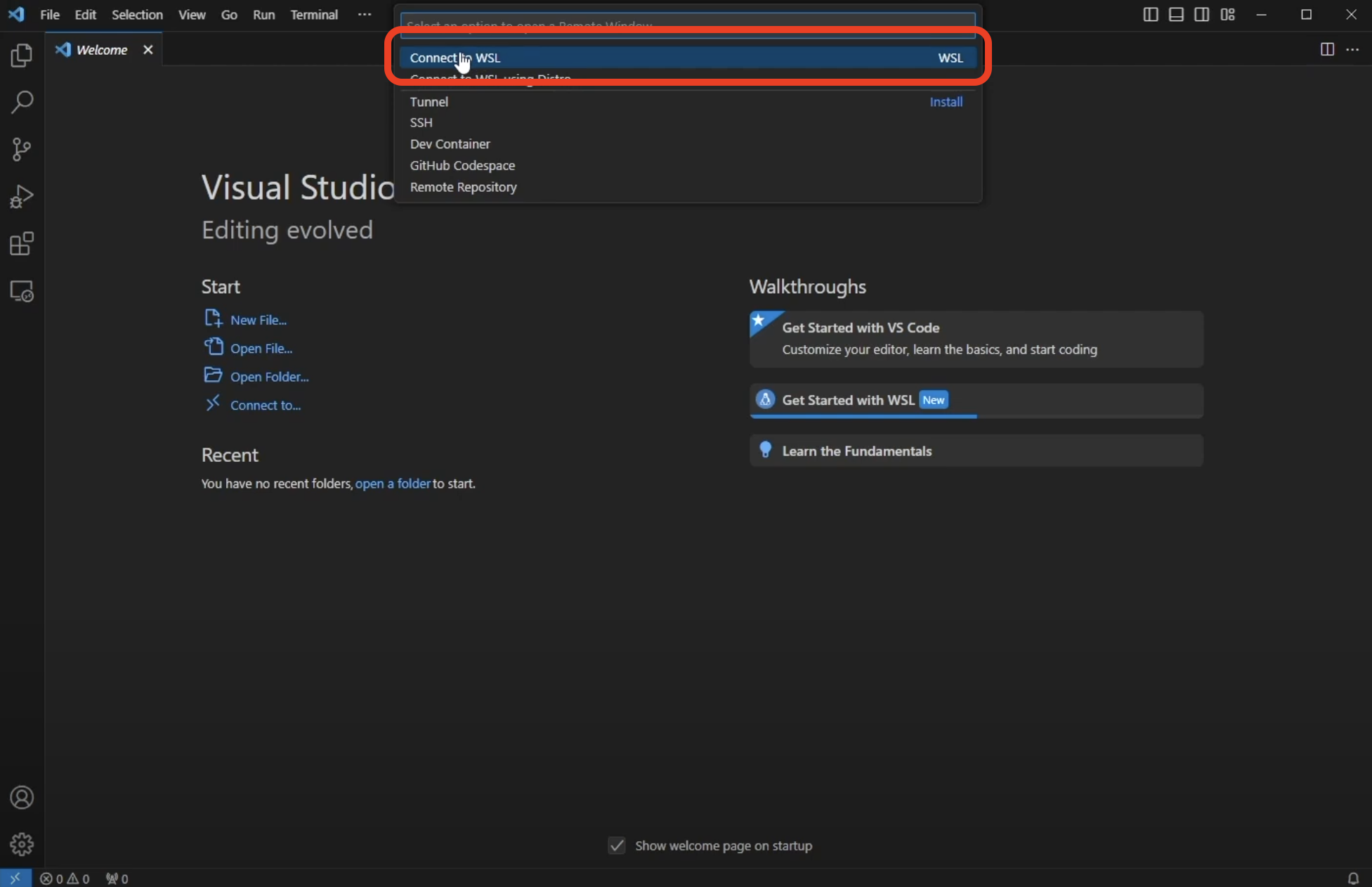Image resolution: width=1372 pixels, height=887 pixels.
Task: Click the Open File... link
Action: tap(261, 349)
